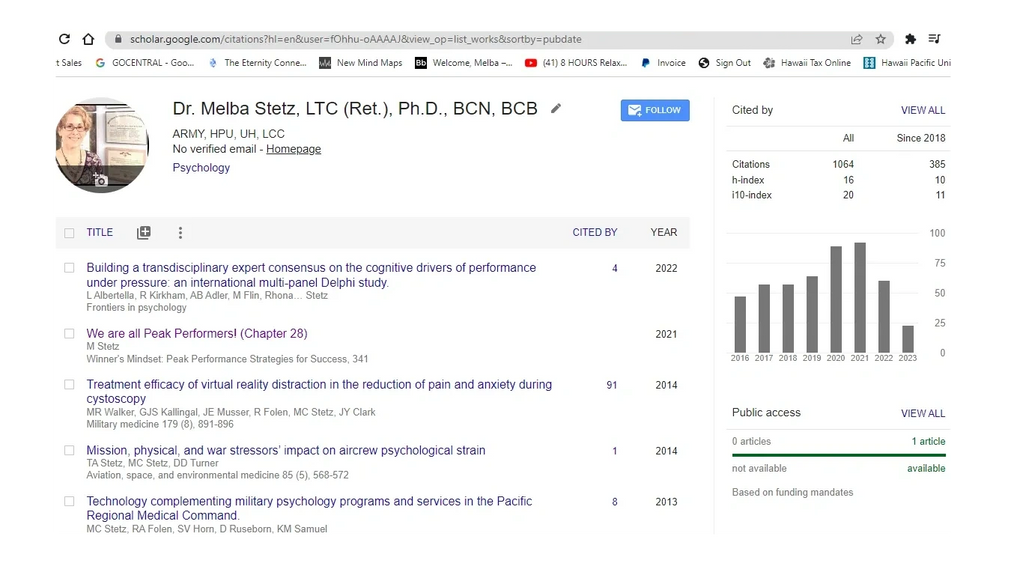Select the checkbox for We are all Peak Performers

point(69,334)
